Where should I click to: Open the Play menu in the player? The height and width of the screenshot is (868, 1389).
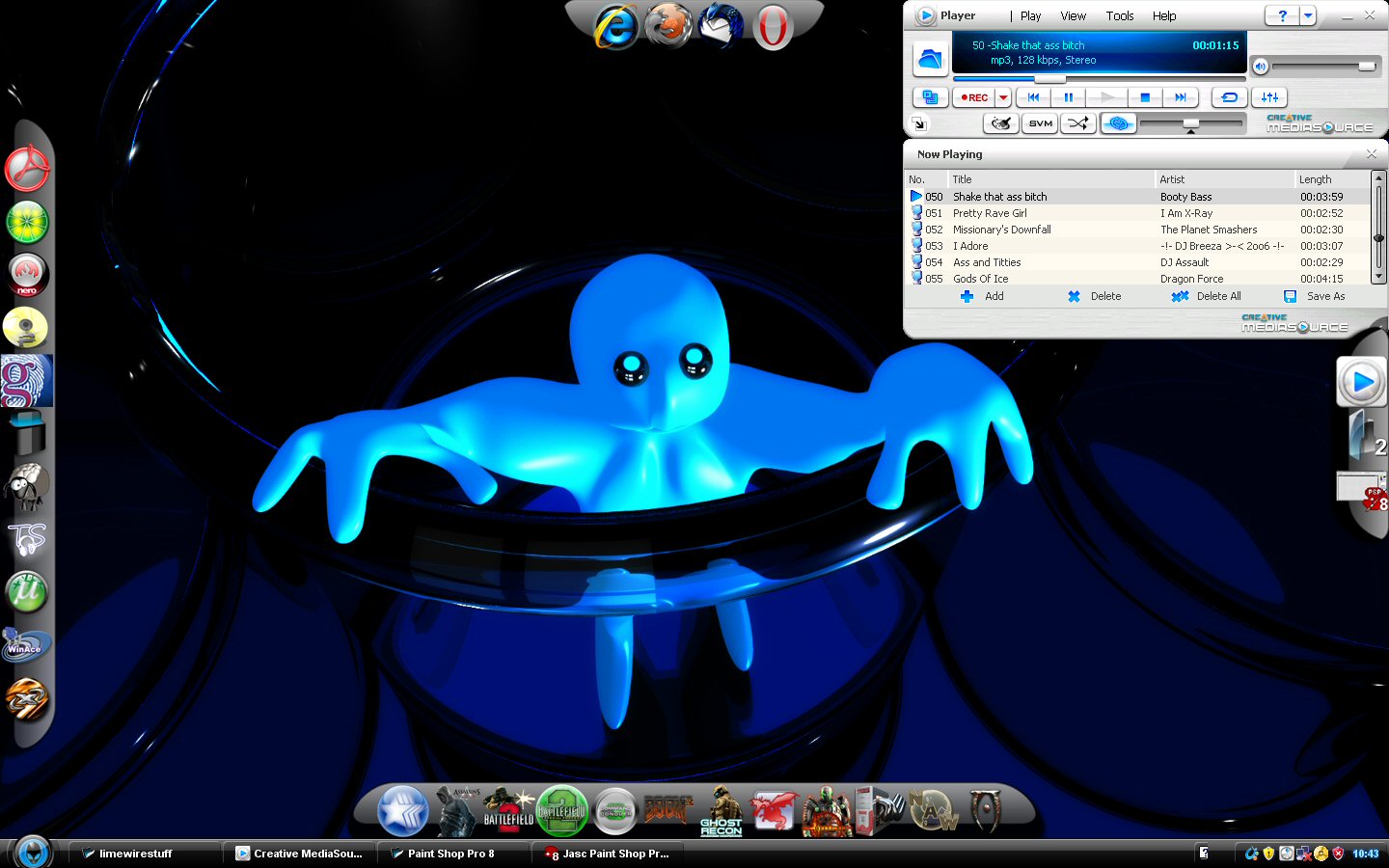tap(1030, 15)
